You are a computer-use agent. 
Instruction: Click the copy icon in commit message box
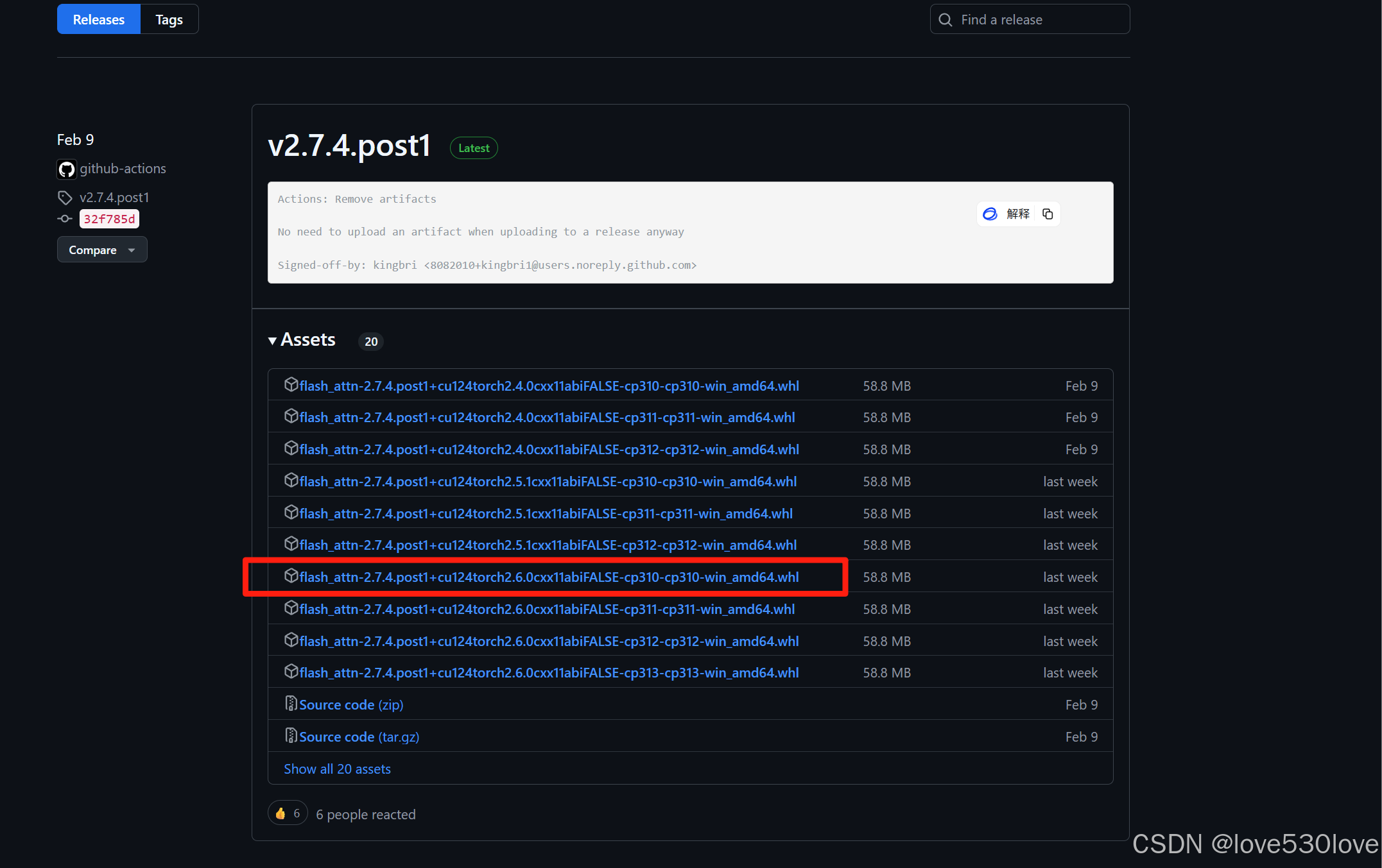(1048, 214)
